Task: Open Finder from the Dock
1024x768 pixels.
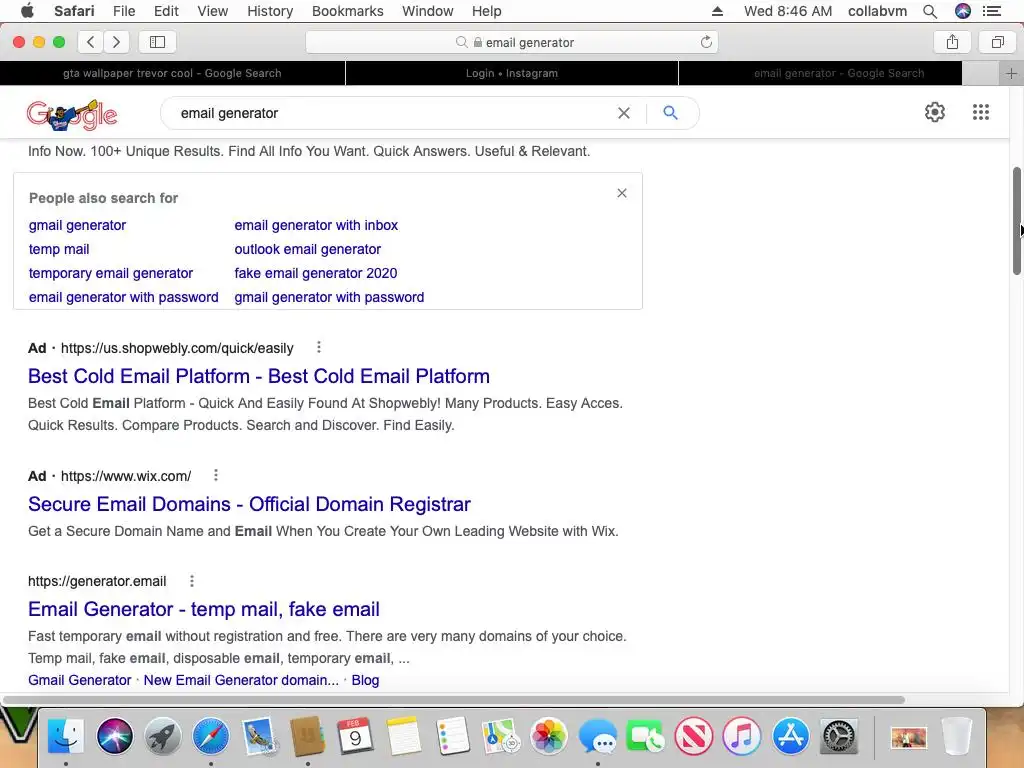Action: coord(66,736)
